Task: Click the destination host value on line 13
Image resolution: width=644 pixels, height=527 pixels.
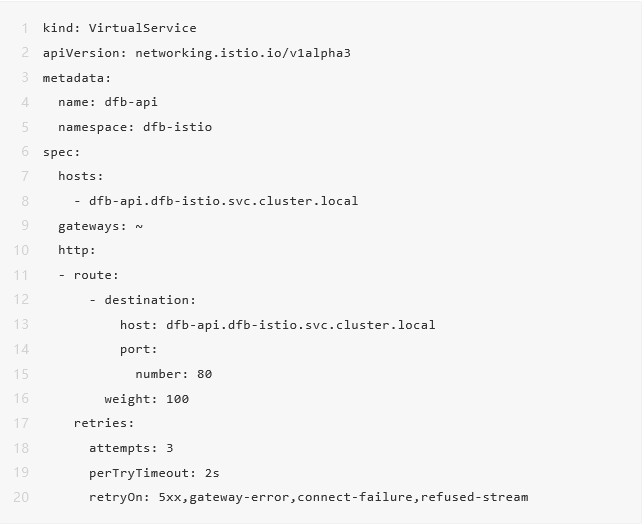Action: [x=301, y=325]
